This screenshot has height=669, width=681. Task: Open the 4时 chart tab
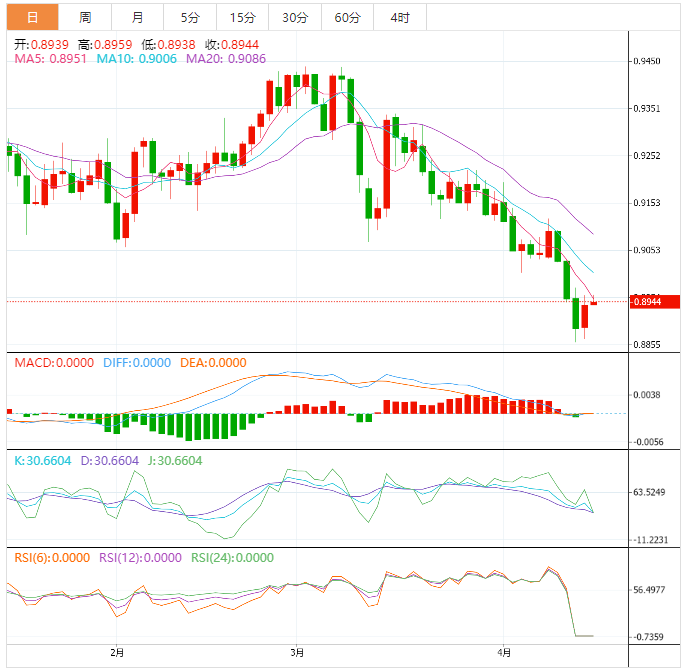[399, 17]
